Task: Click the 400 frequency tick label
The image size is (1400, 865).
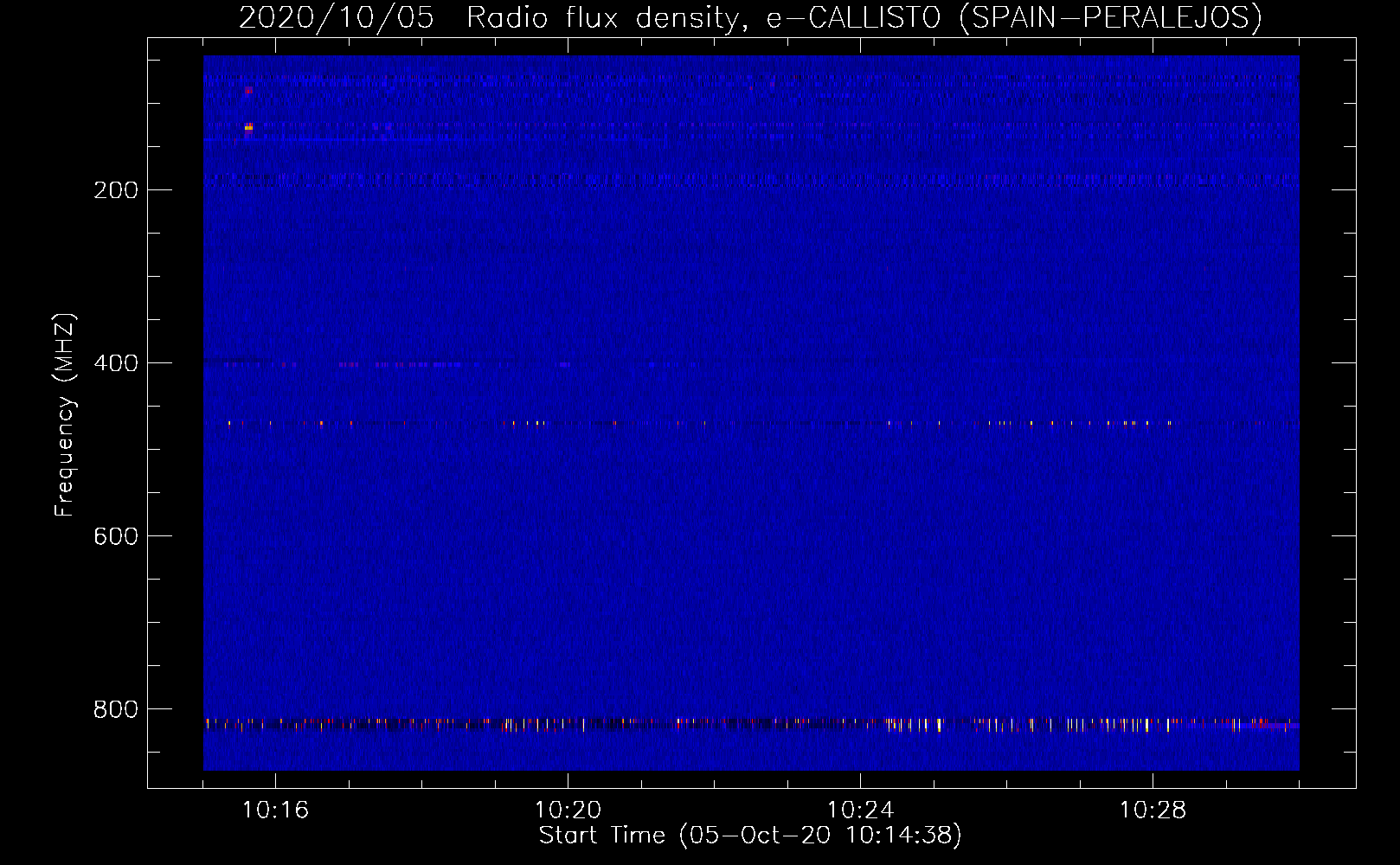Action: [116, 363]
